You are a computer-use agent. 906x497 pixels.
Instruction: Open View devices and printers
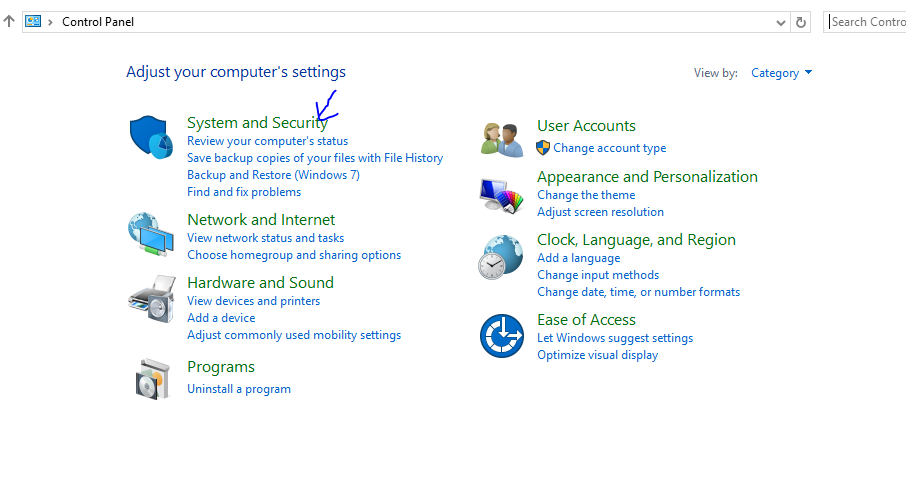coord(253,301)
